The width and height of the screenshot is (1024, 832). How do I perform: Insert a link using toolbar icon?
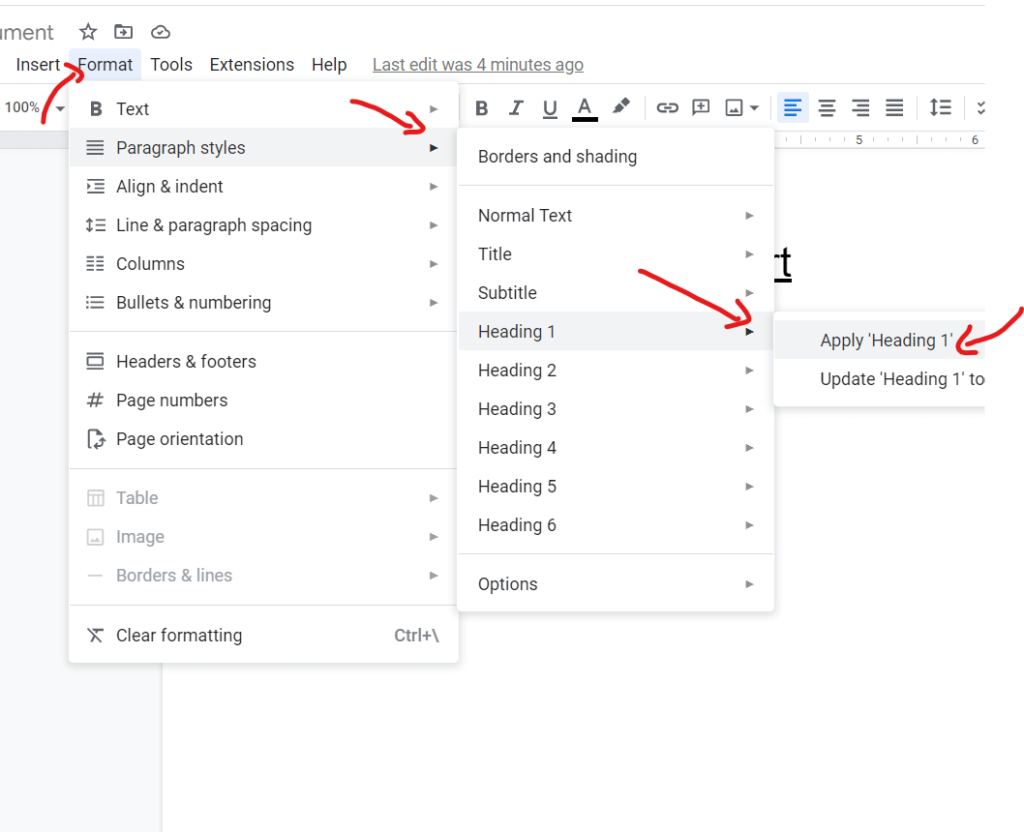coord(667,108)
